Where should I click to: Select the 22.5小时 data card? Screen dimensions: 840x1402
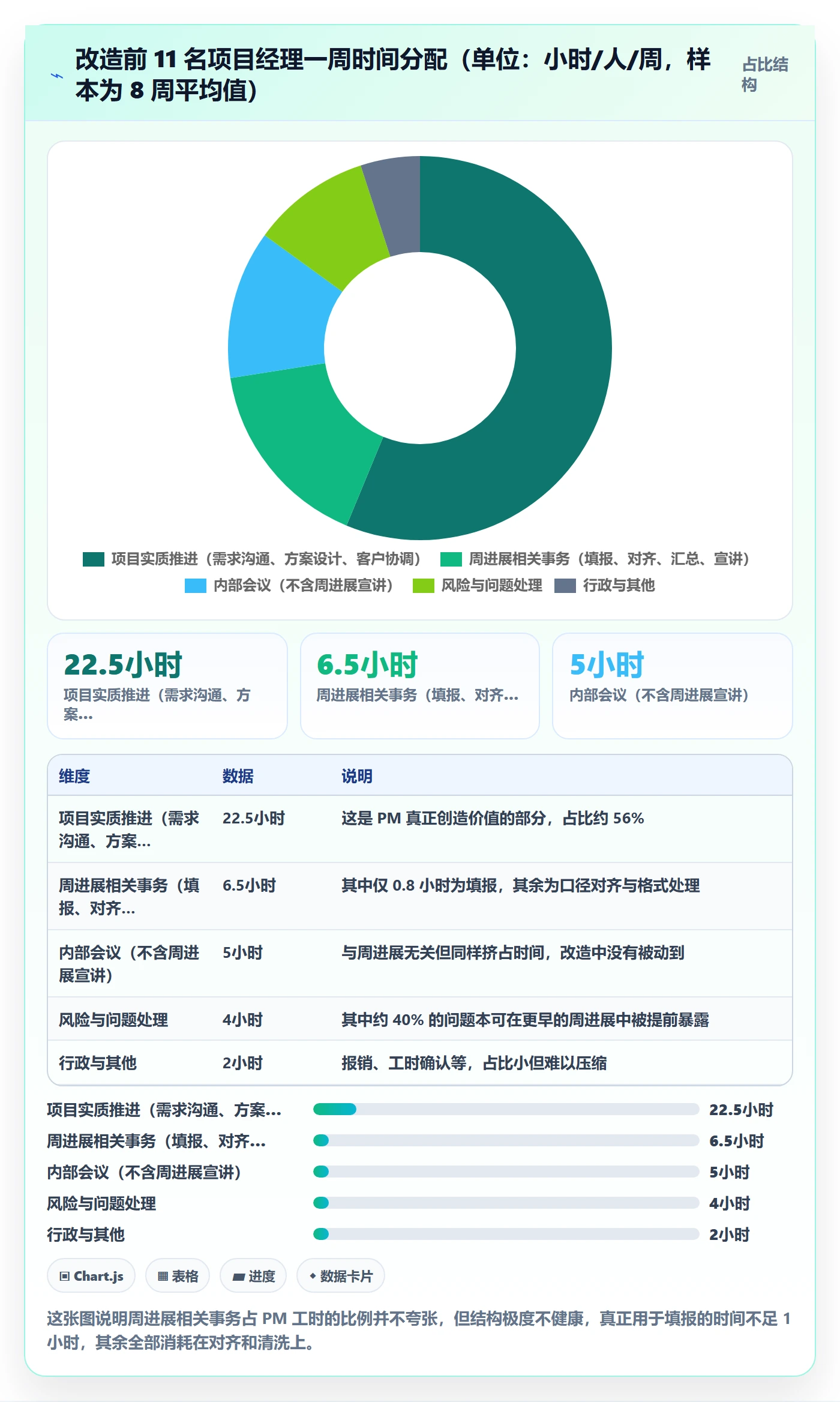point(167,686)
